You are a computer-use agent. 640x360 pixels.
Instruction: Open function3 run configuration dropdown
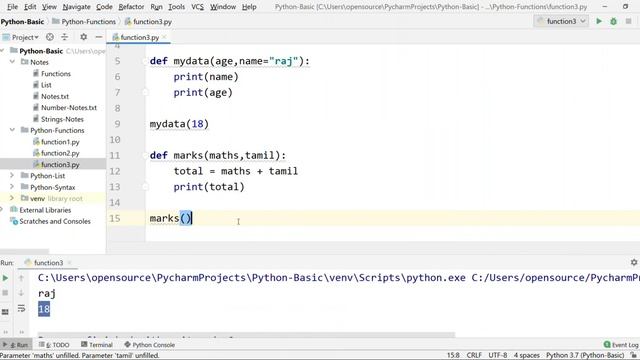561,21
